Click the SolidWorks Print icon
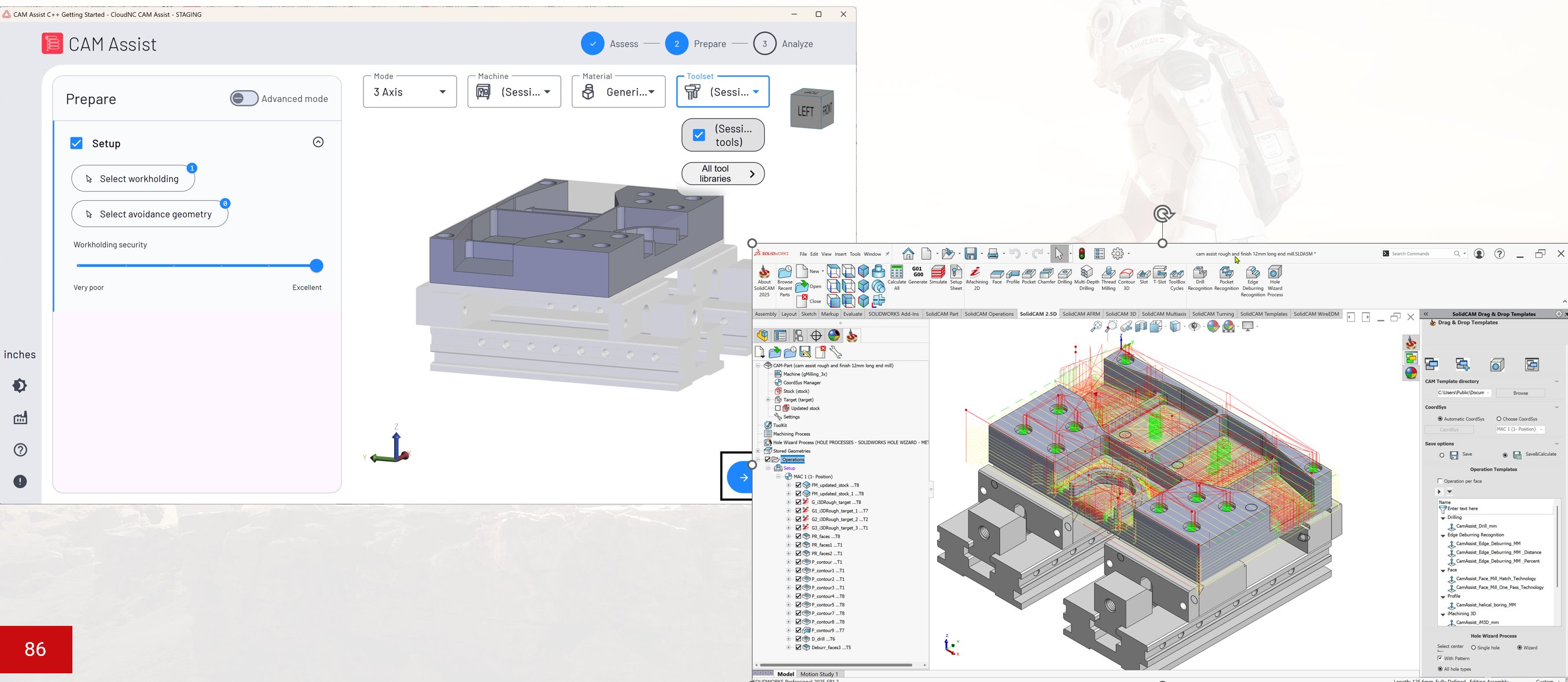The image size is (1568, 682). click(993, 254)
